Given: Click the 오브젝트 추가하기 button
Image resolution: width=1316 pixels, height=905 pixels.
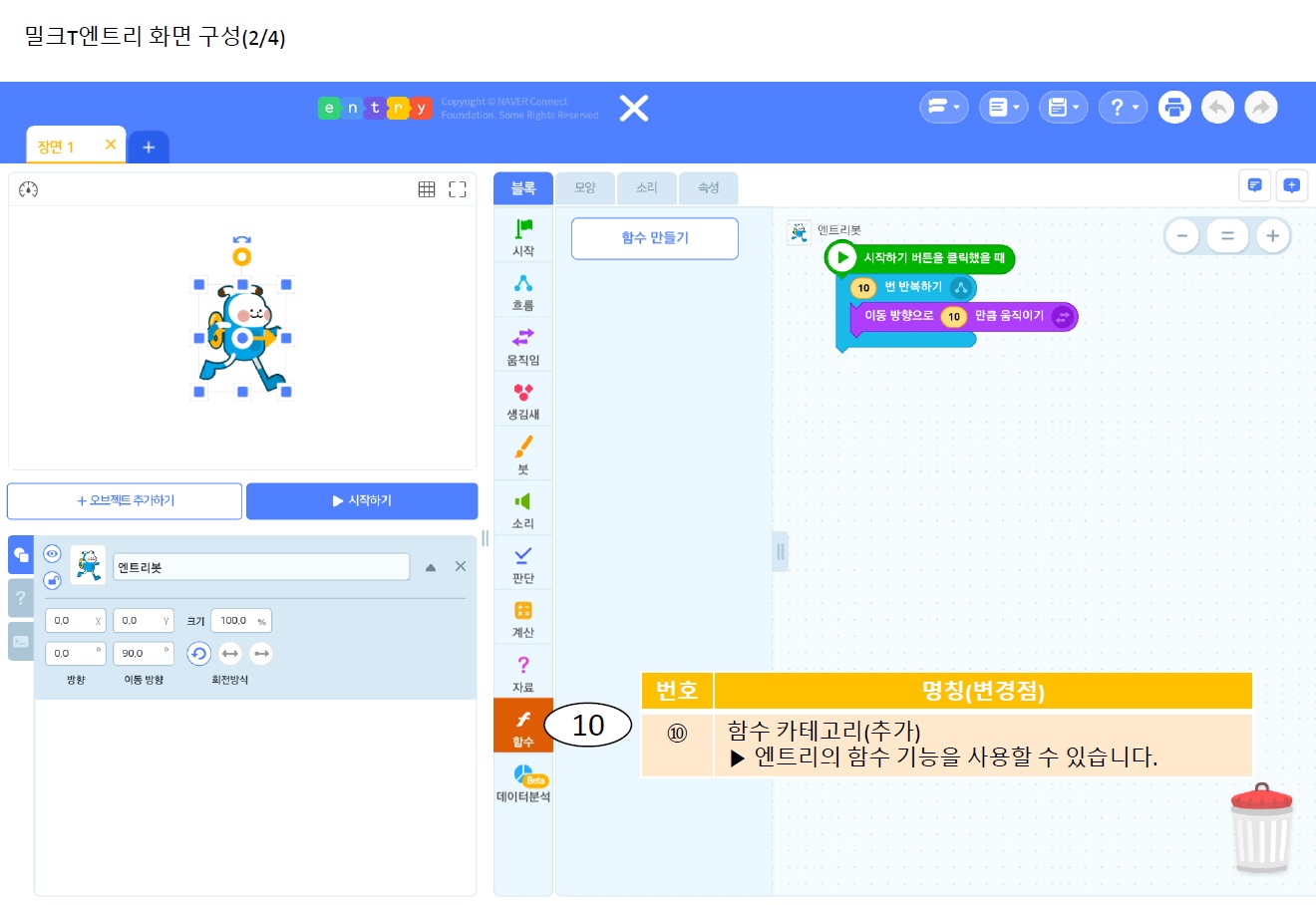Looking at the screenshot, I should (125, 501).
